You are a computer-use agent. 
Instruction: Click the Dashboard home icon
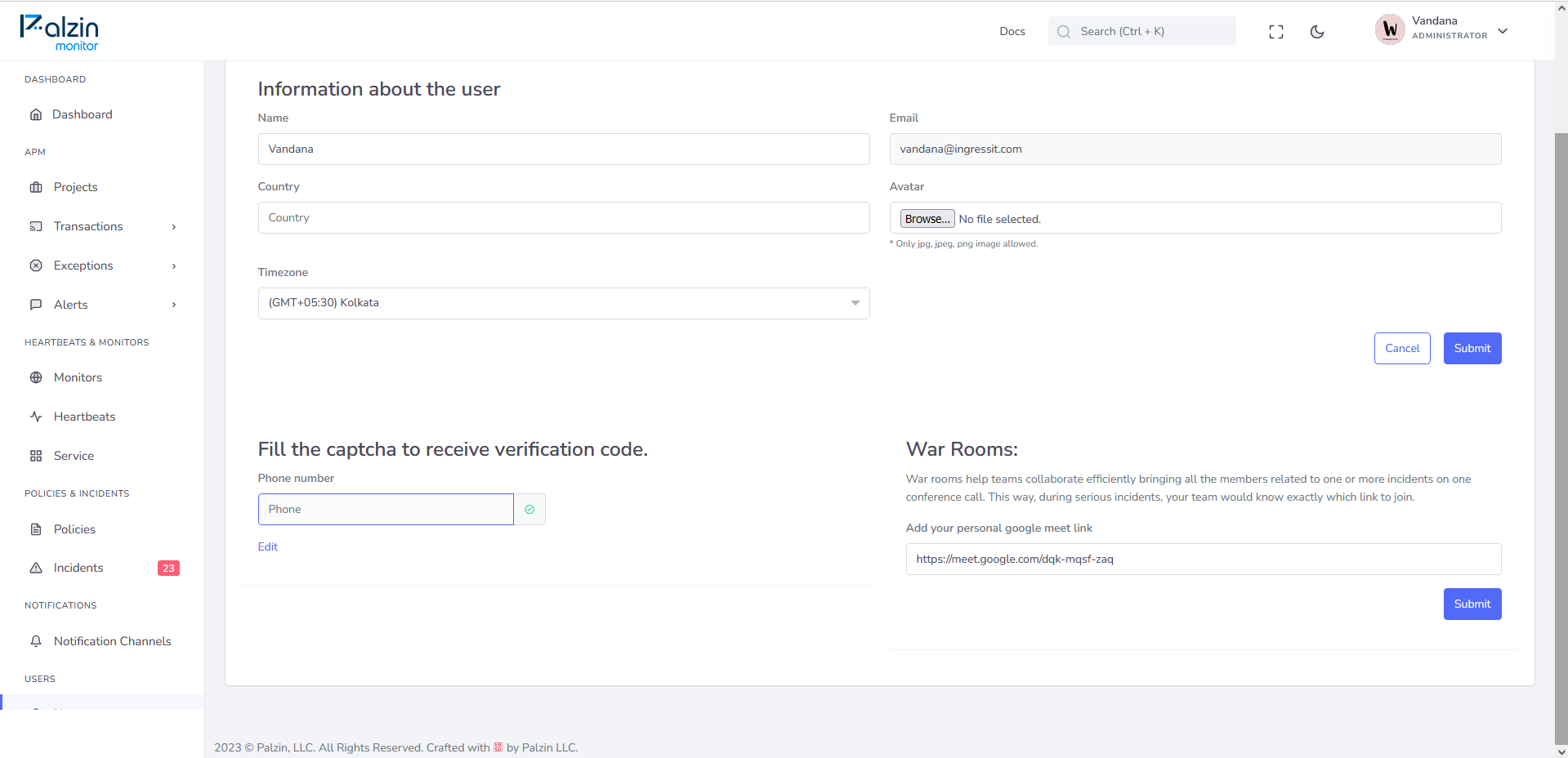point(36,114)
